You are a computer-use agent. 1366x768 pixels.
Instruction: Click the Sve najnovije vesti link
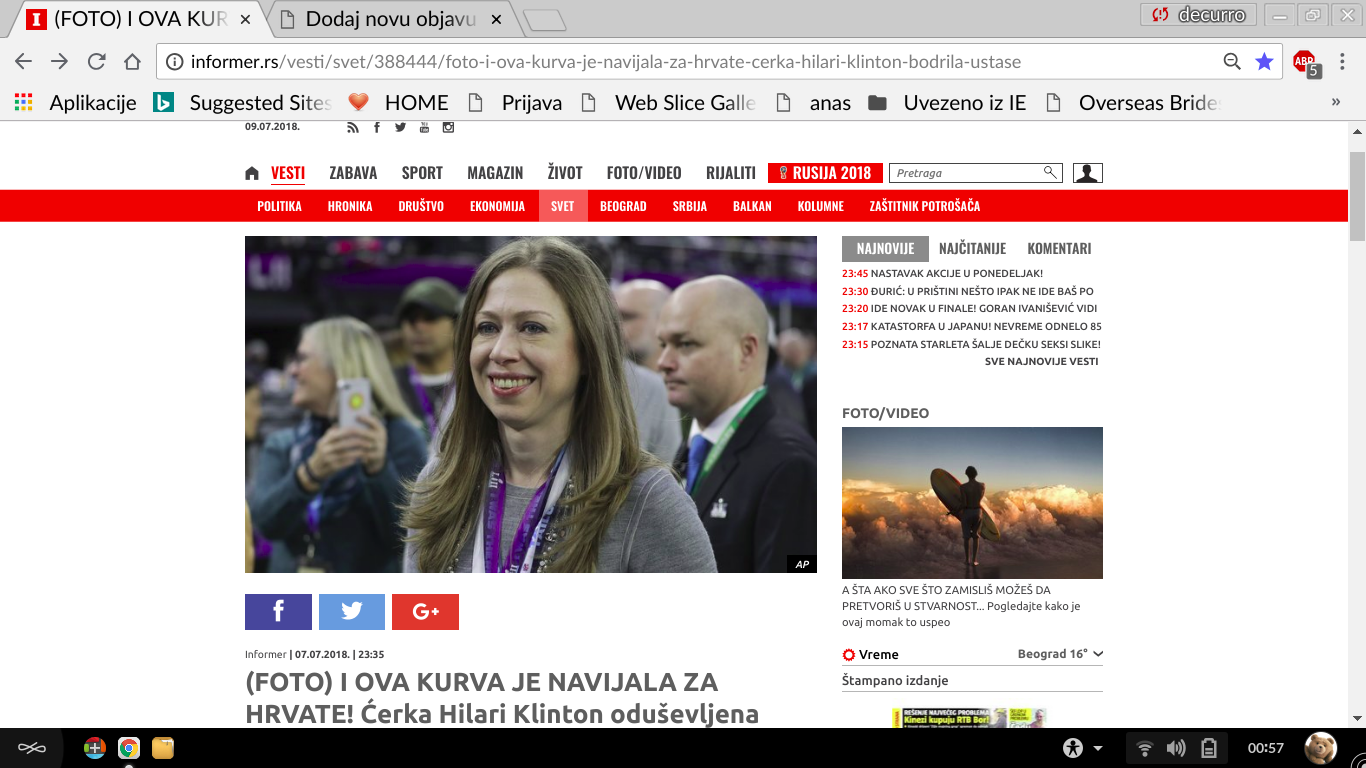(x=1041, y=361)
